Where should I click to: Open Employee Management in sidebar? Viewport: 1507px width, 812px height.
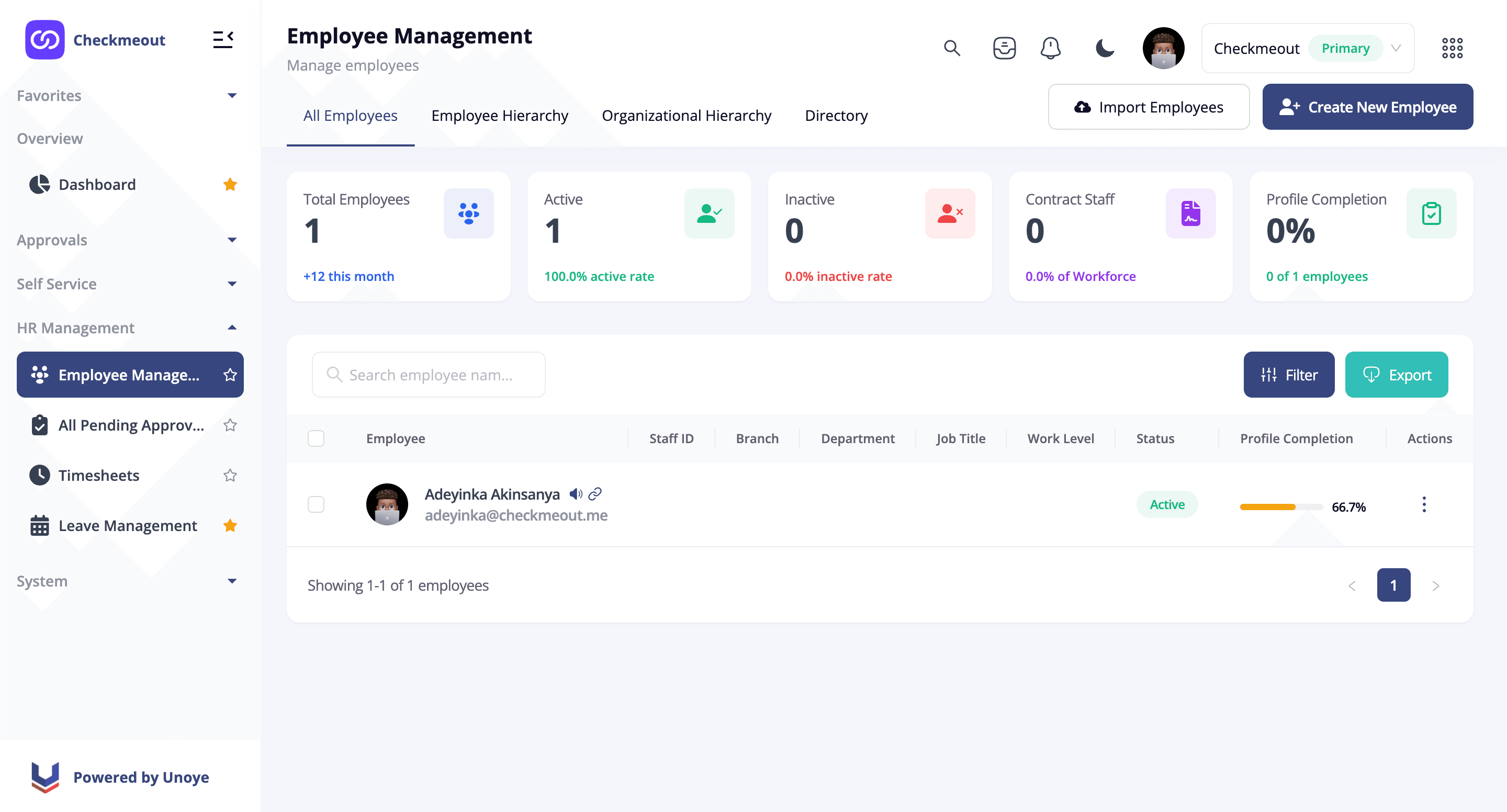pyautogui.click(x=130, y=375)
